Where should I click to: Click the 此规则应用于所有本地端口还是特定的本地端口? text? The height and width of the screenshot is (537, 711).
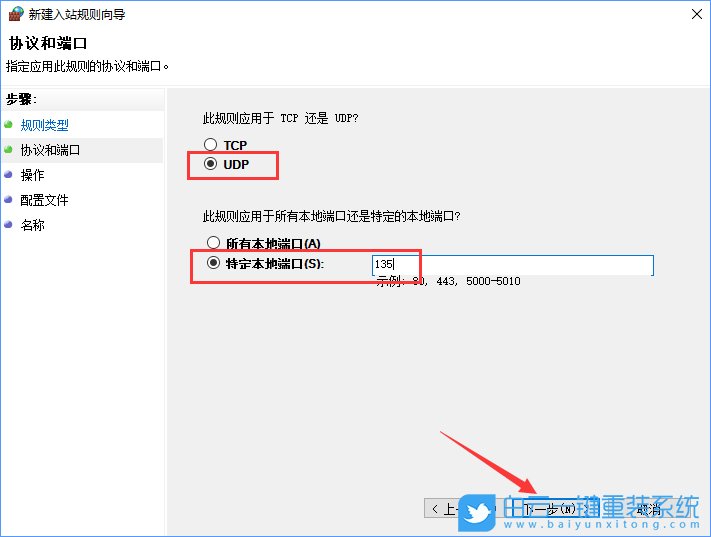coord(331,216)
